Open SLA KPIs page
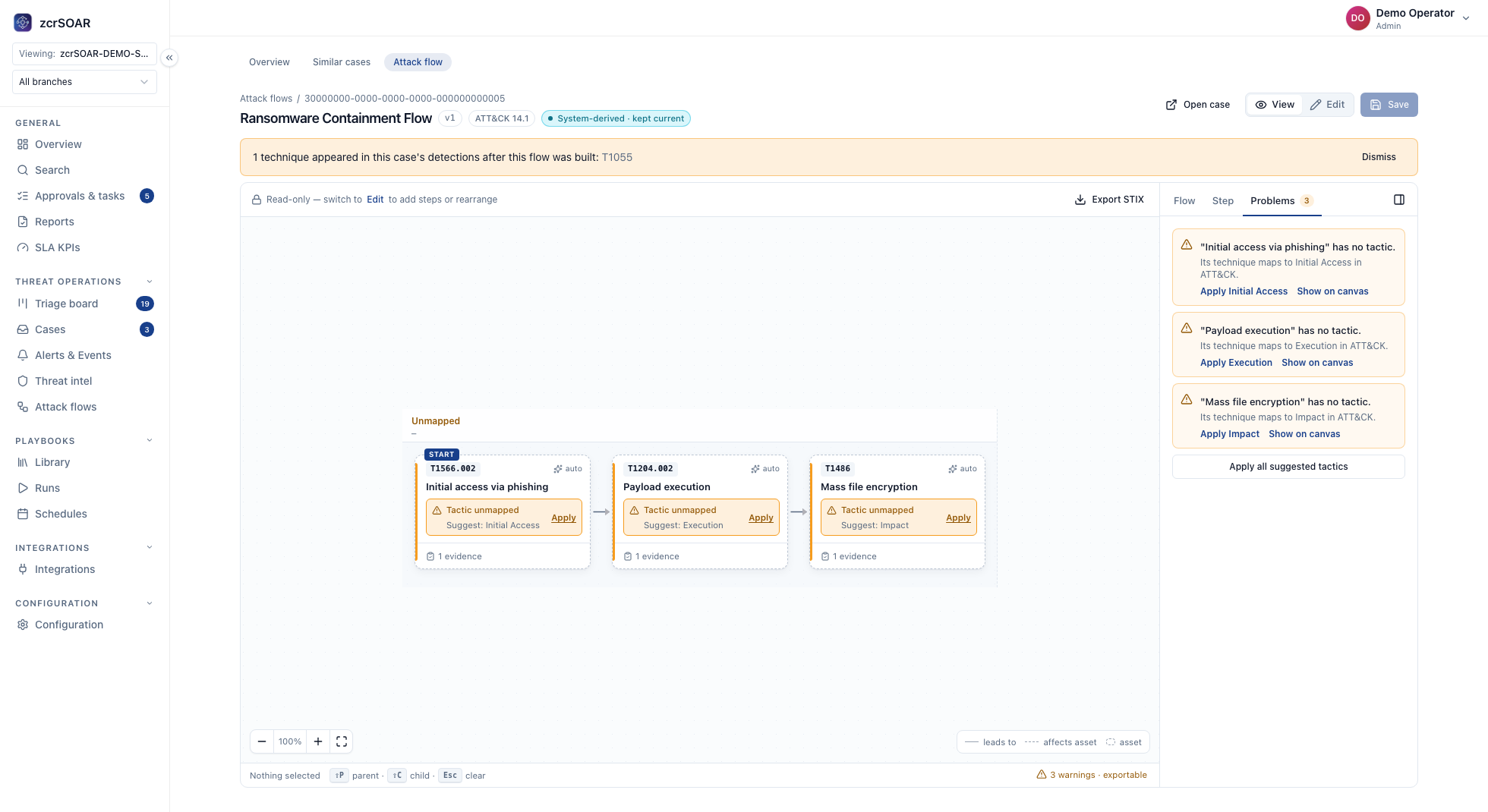This screenshot has height=812, width=1488. pyautogui.click(x=84, y=247)
